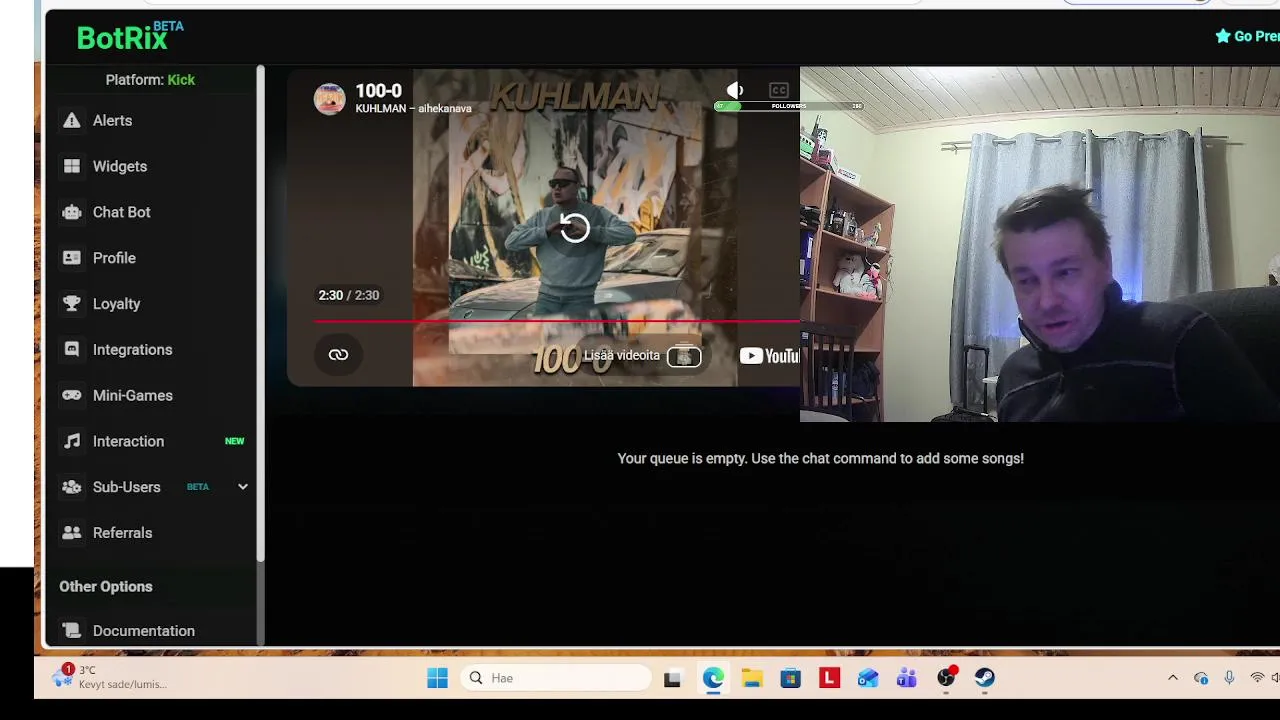The image size is (1280, 720).
Task: Click the Documentation icon in sidebar
Action: point(72,631)
